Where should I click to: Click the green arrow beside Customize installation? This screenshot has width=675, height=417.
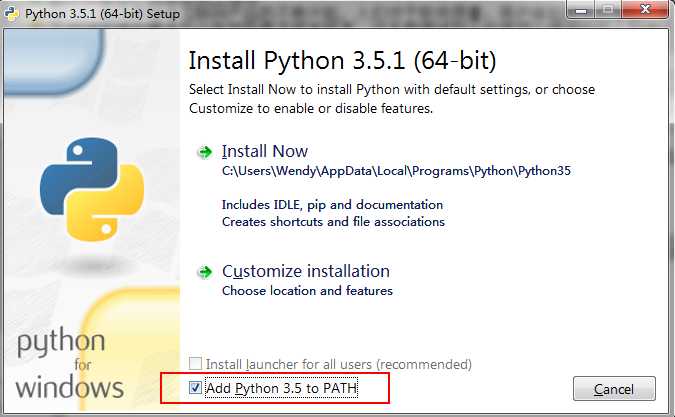[x=205, y=272]
